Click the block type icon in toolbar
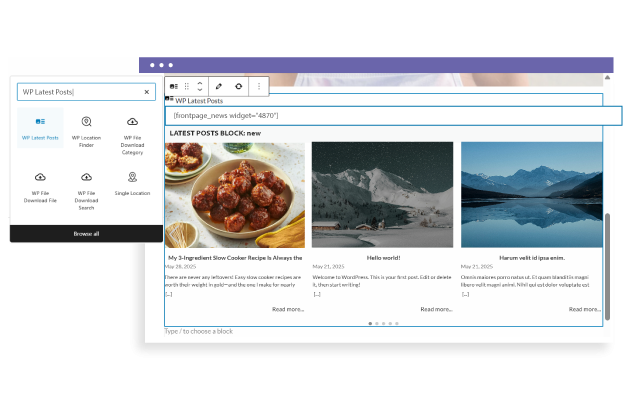Image resolution: width=630 pixels, height=400 pixels. tap(173, 87)
